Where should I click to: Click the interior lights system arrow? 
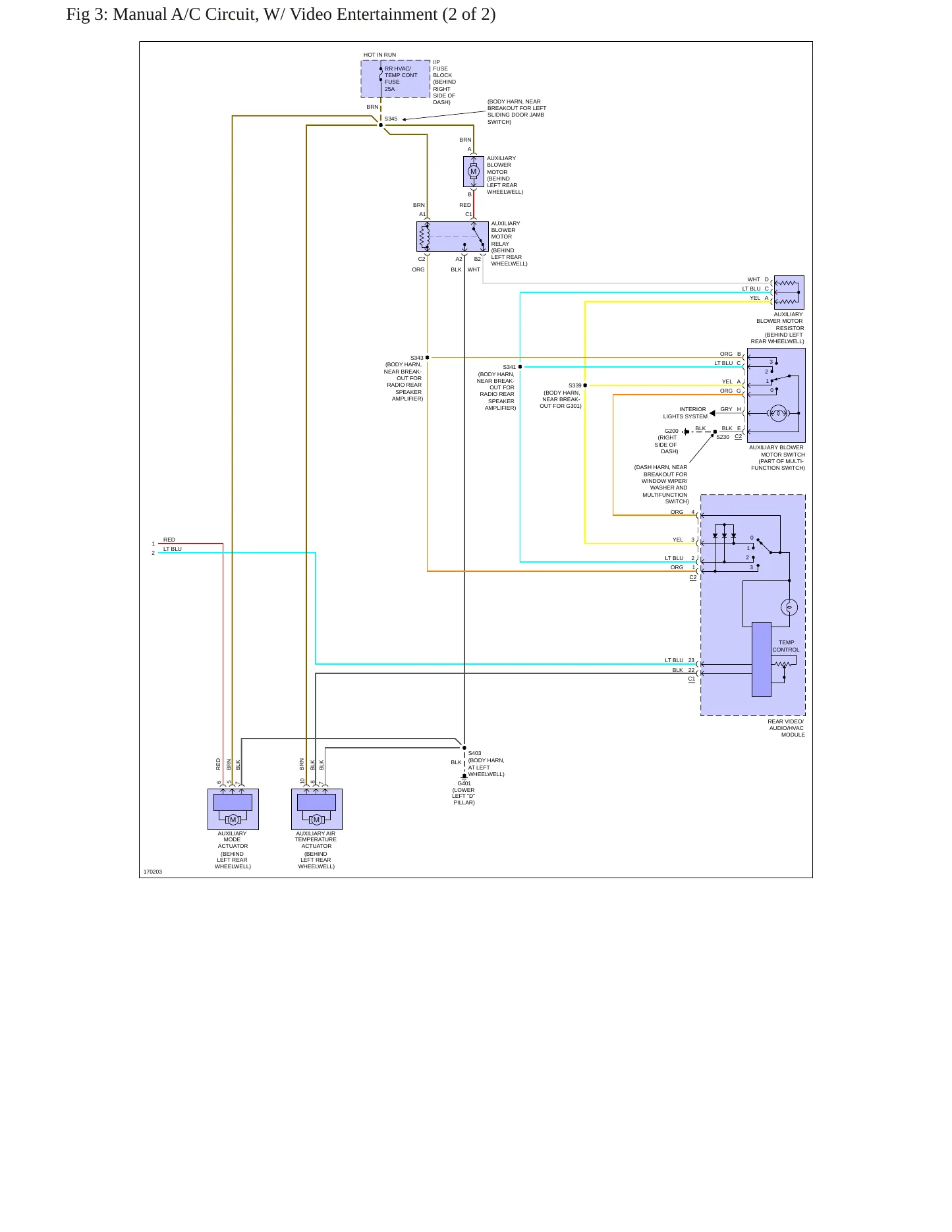pyautogui.click(x=712, y=414)
